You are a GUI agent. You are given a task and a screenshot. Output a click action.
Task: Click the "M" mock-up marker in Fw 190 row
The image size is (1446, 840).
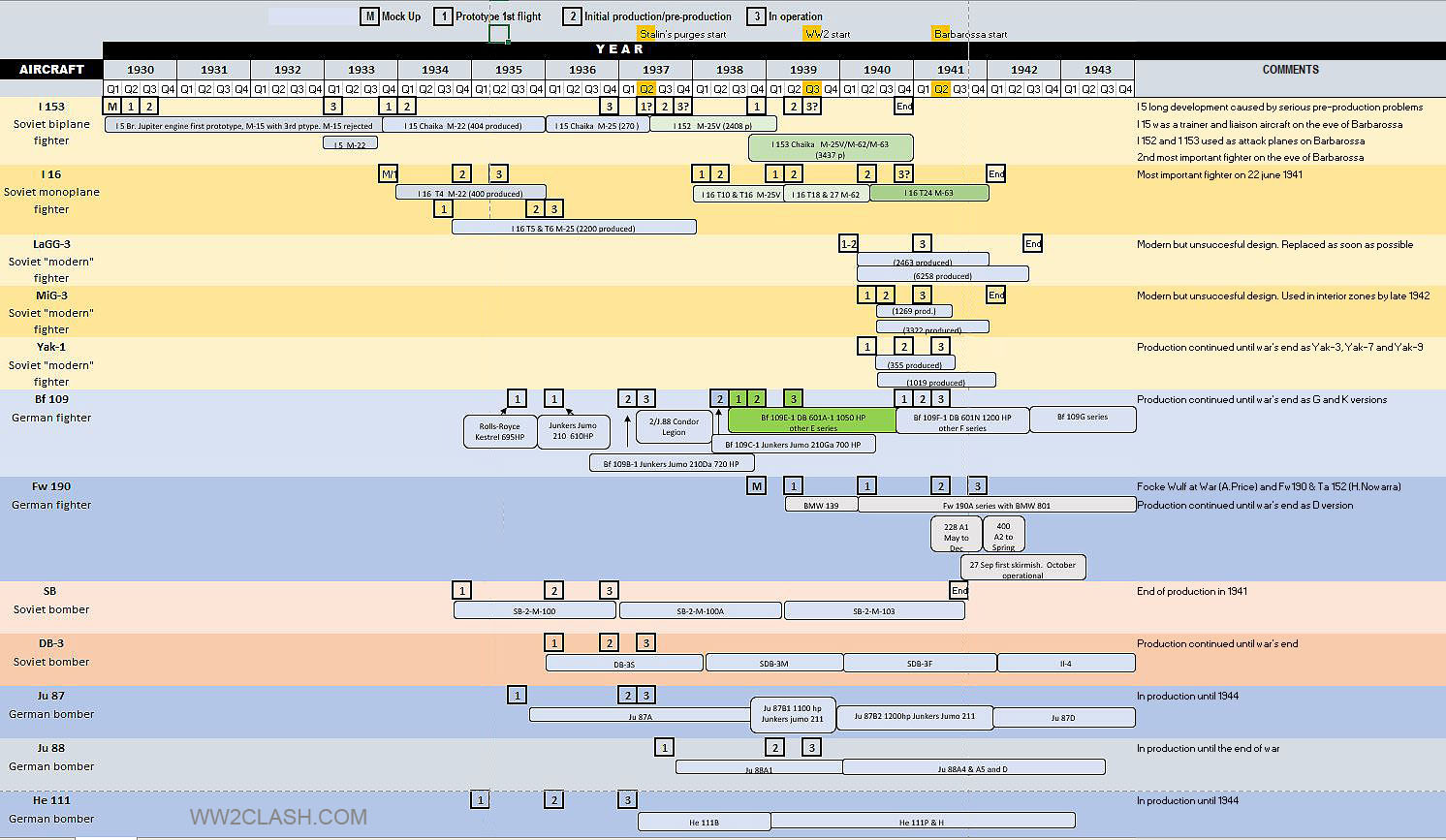point(757,485)
